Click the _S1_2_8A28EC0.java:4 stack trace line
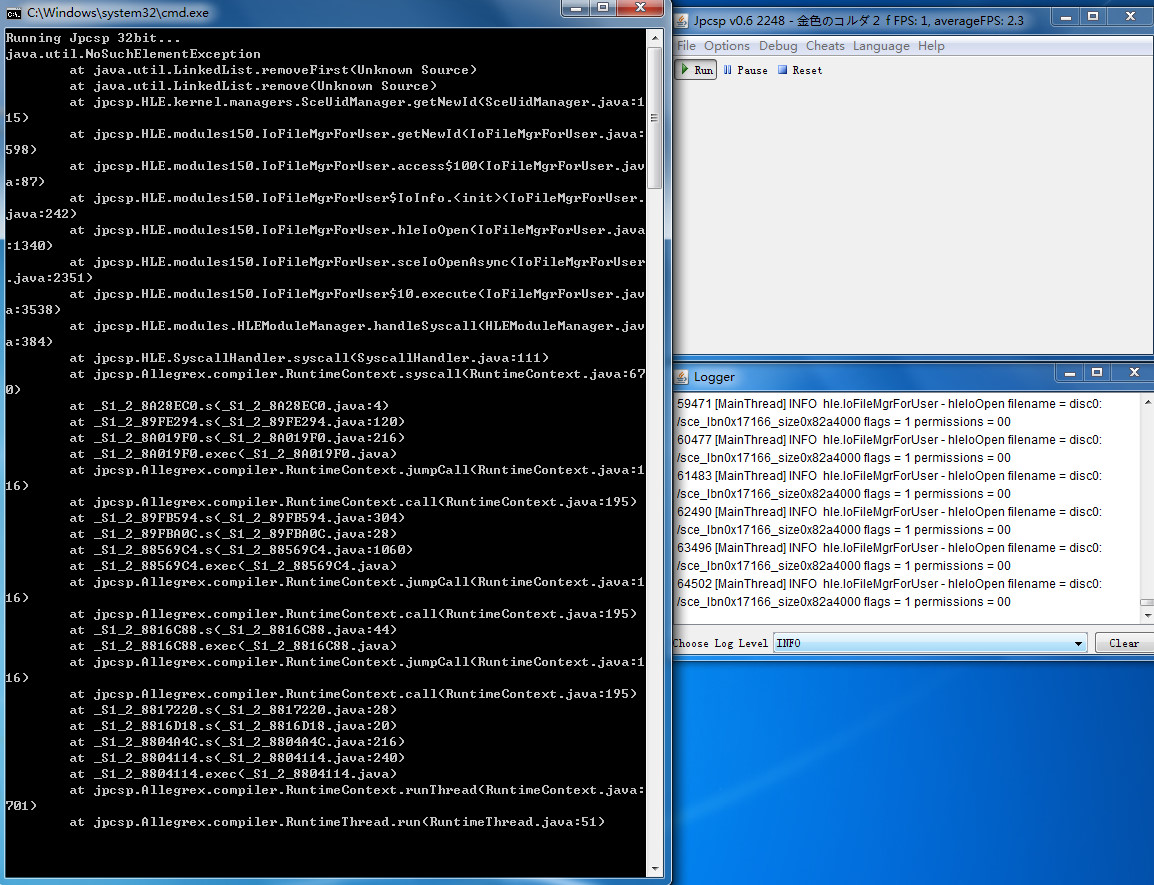Viewport: 1154px width, 885px height. (x=230, y=406)
